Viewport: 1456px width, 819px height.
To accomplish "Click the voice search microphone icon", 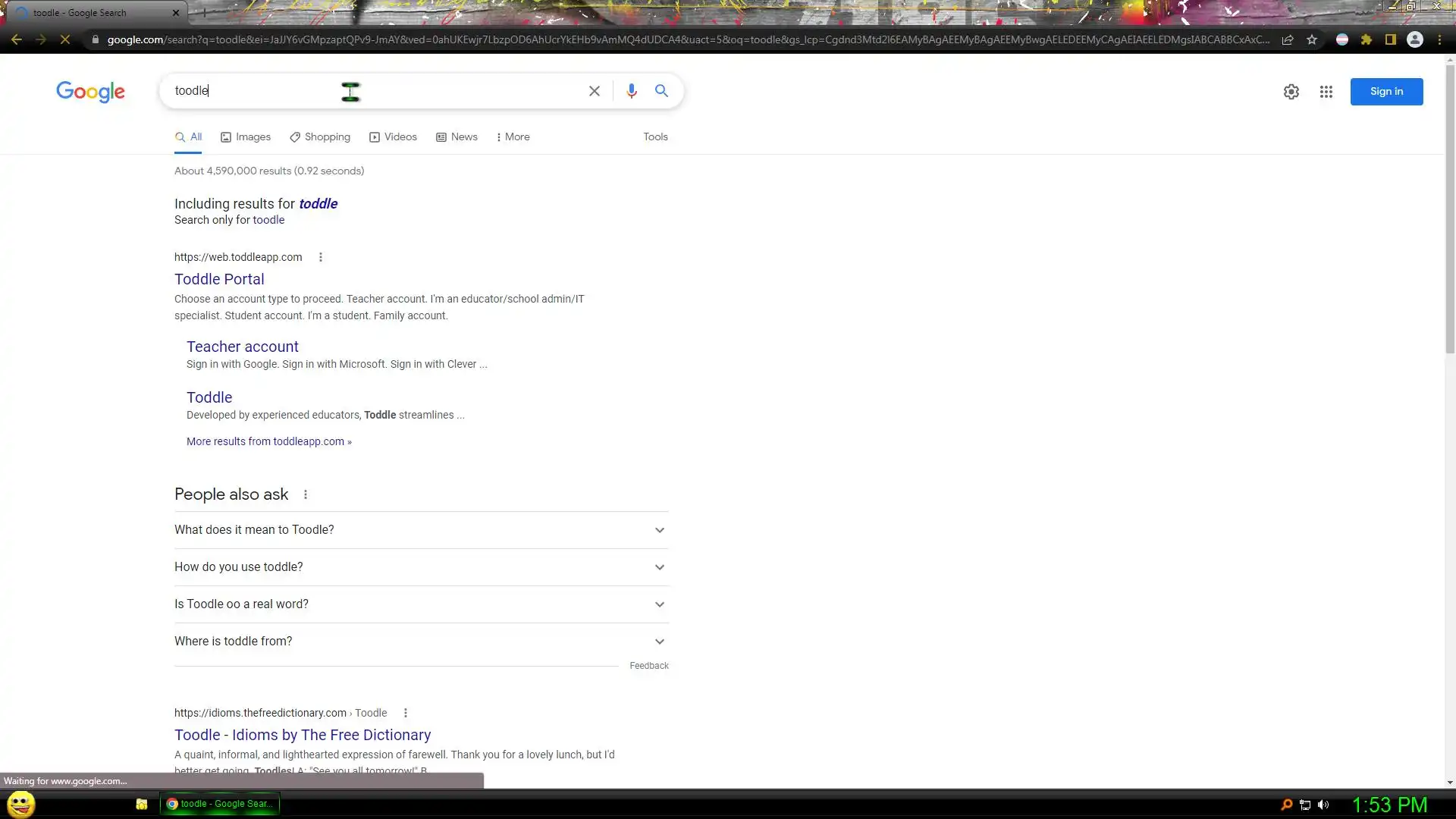I will 631,91.
